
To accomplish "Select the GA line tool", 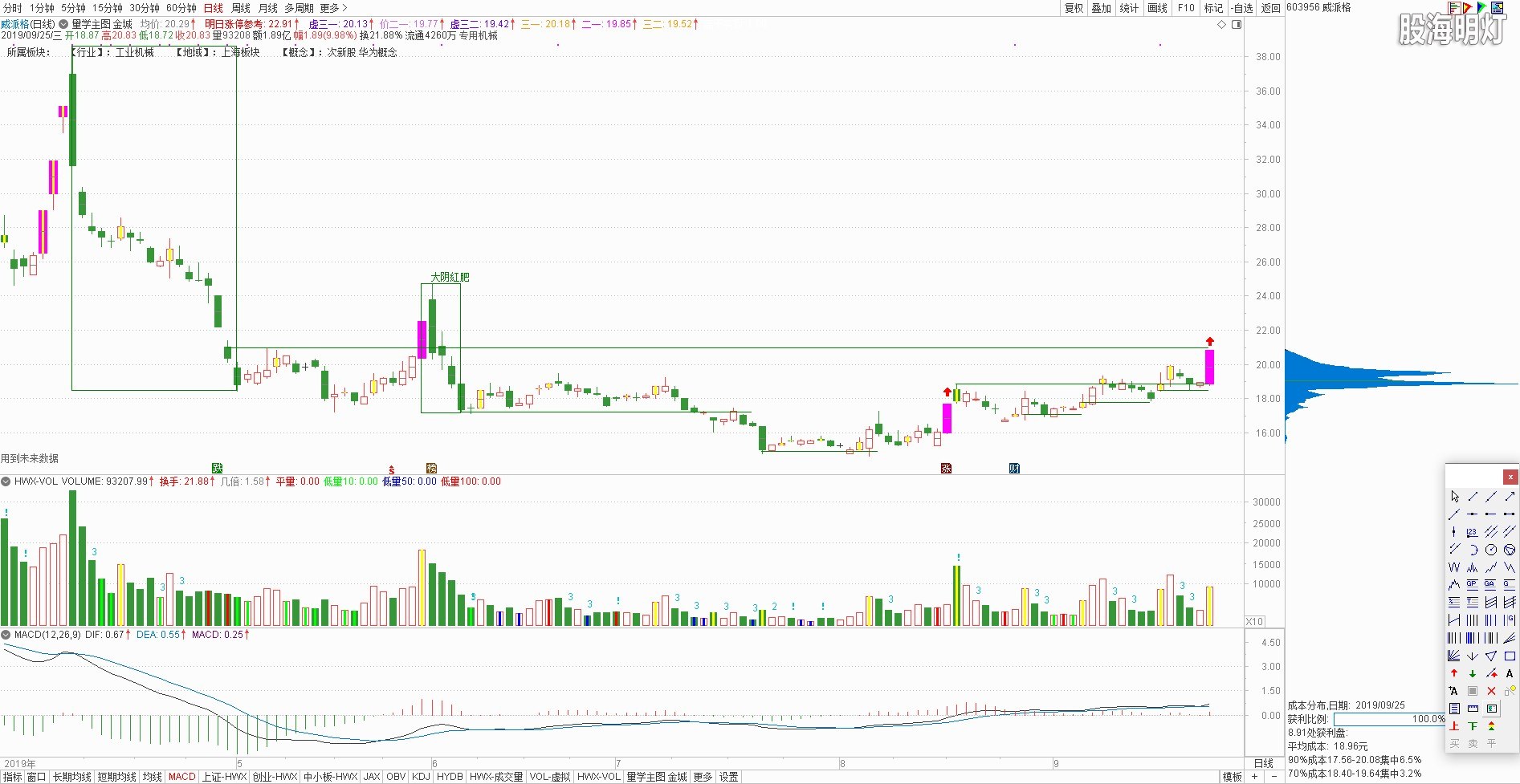I will tap(1491, 584).
